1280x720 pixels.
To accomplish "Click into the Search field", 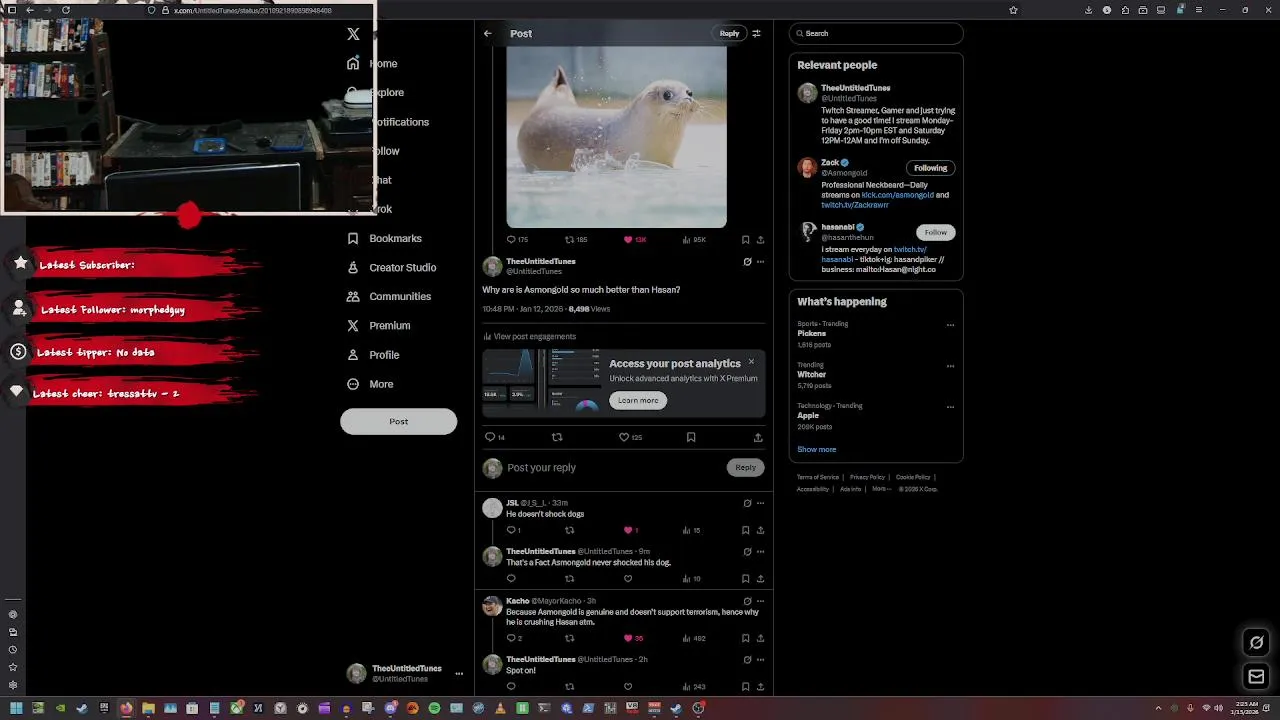I will click(x=876, y=34).
